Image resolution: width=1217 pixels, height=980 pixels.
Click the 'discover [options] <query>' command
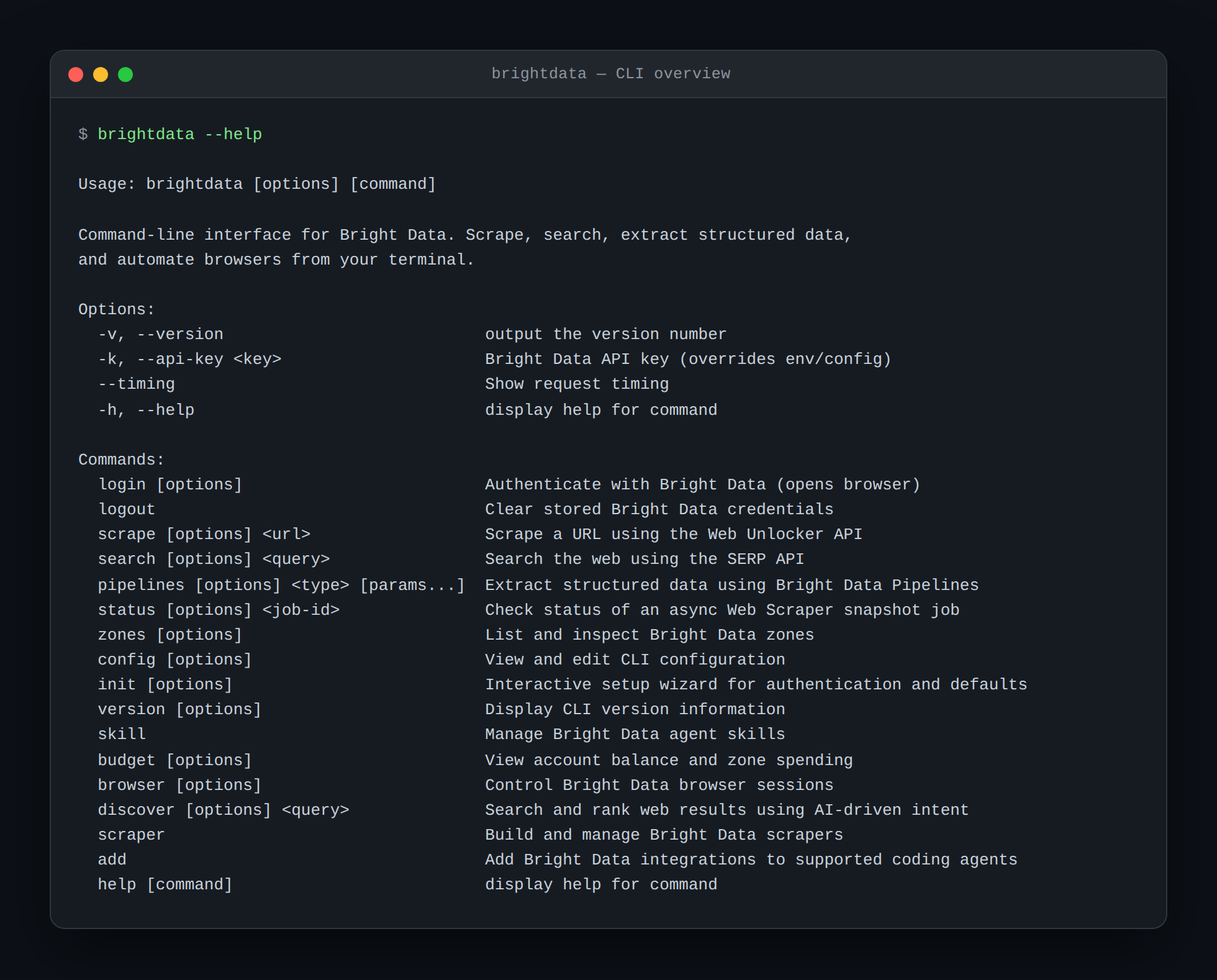(224, 810)
